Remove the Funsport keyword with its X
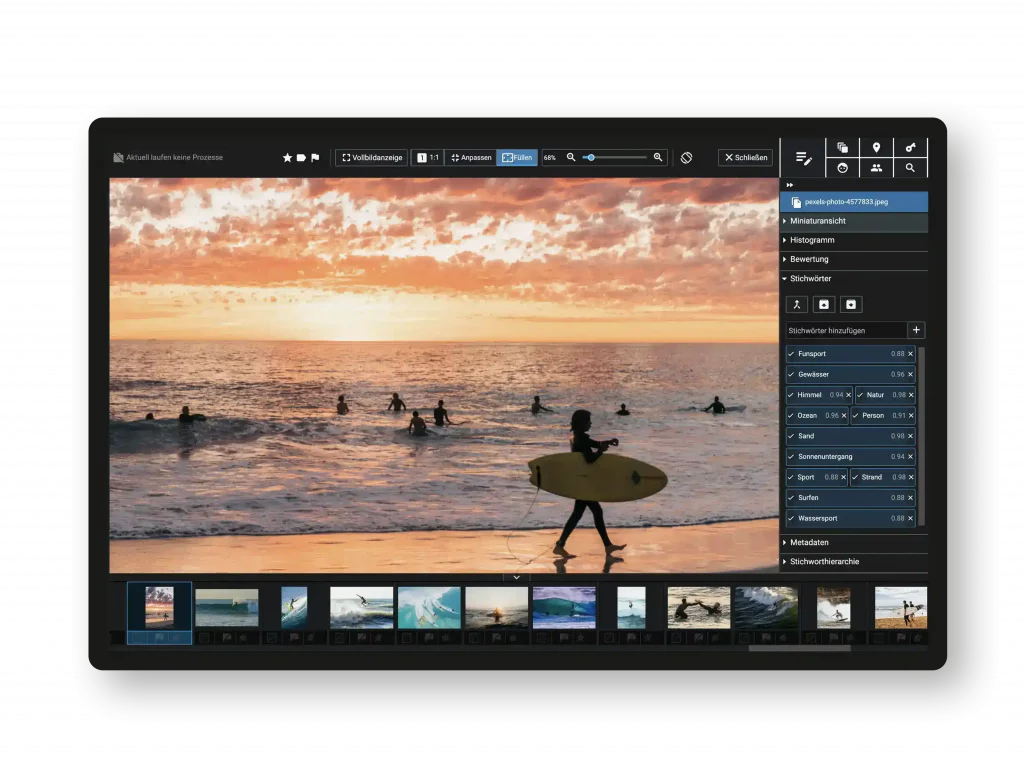Viewport: 1024px width, 760px height. (910, 354)
